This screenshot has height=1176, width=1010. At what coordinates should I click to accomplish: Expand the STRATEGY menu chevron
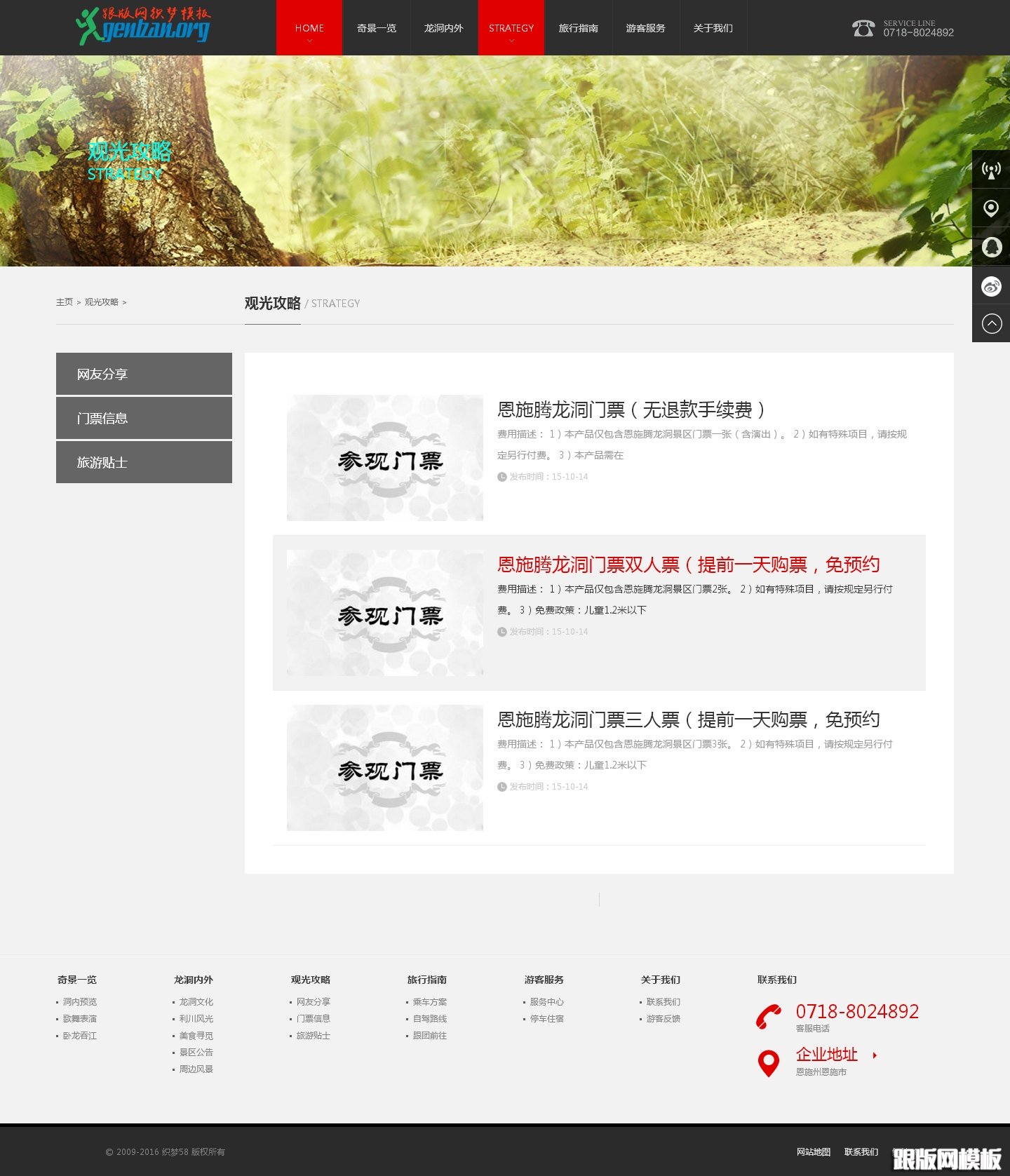[x=511, y=41]
